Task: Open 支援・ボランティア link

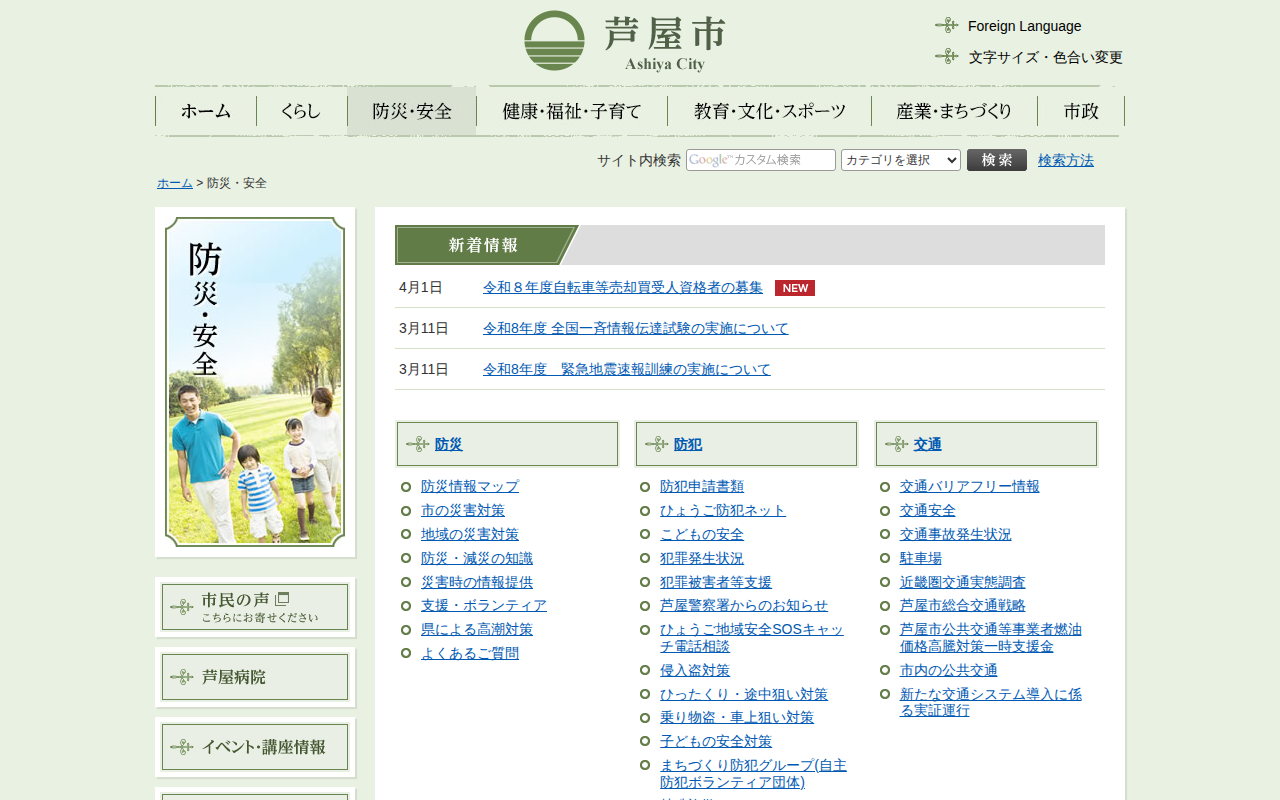Action: pyautogui.click(x=484, y=605)
